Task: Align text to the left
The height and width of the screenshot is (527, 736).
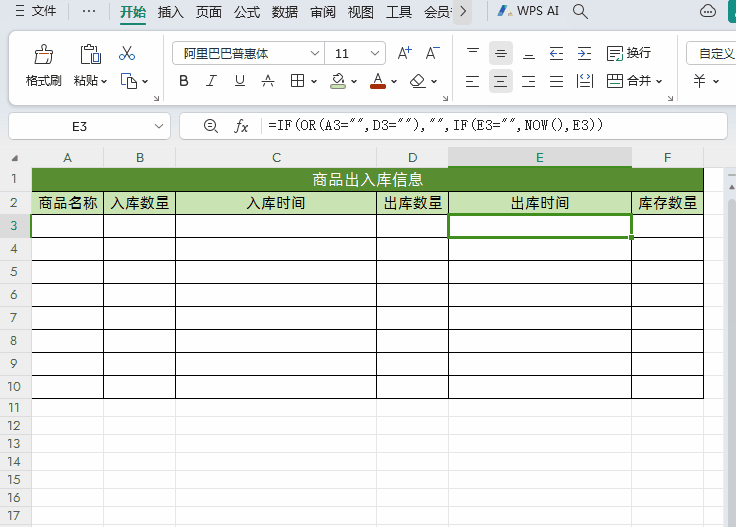Action: [x=473, y=81]
